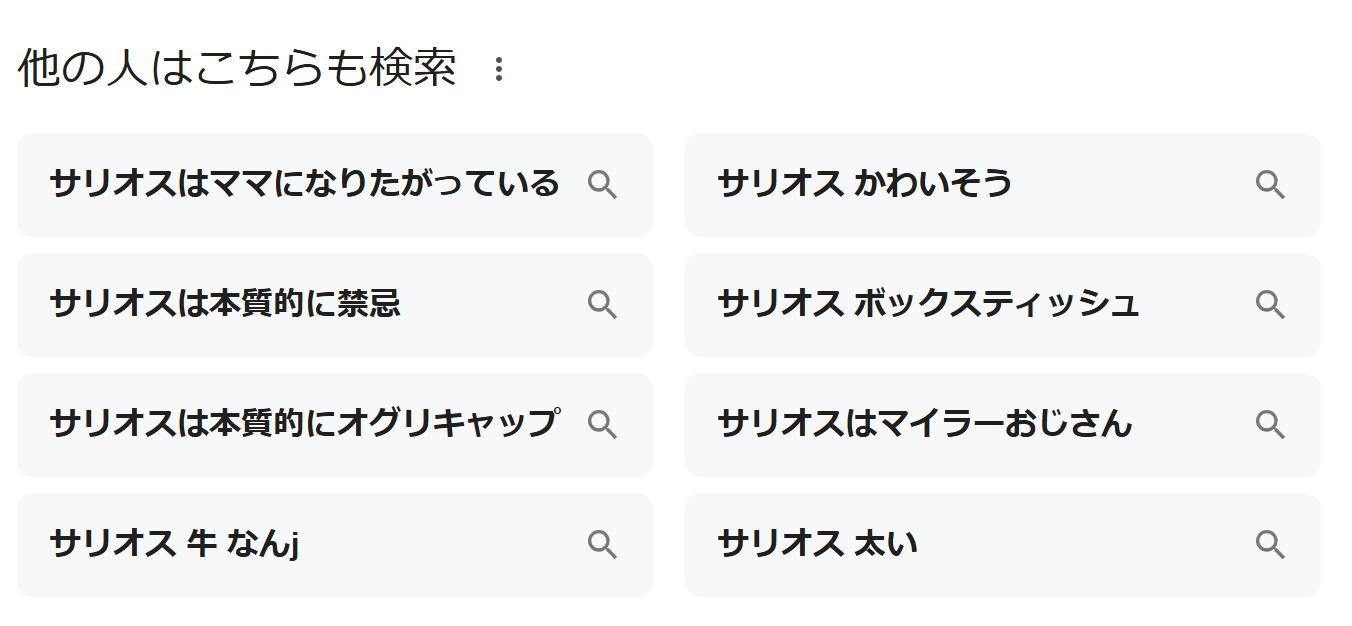Click search icon beside サリオス かわいそう
Image resolution: width=1352 pixels, height=626 pixels.
tap(1270, 185)
